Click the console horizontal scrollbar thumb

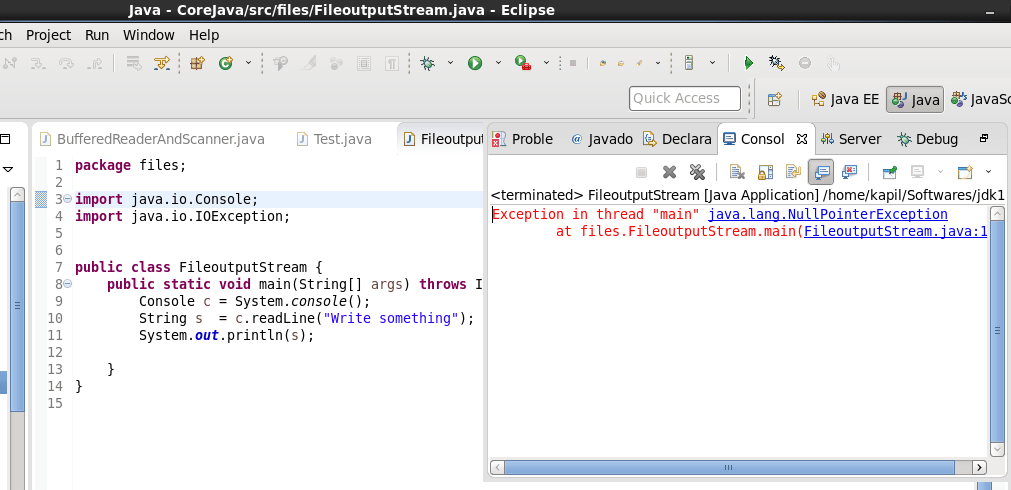[728, 467]
